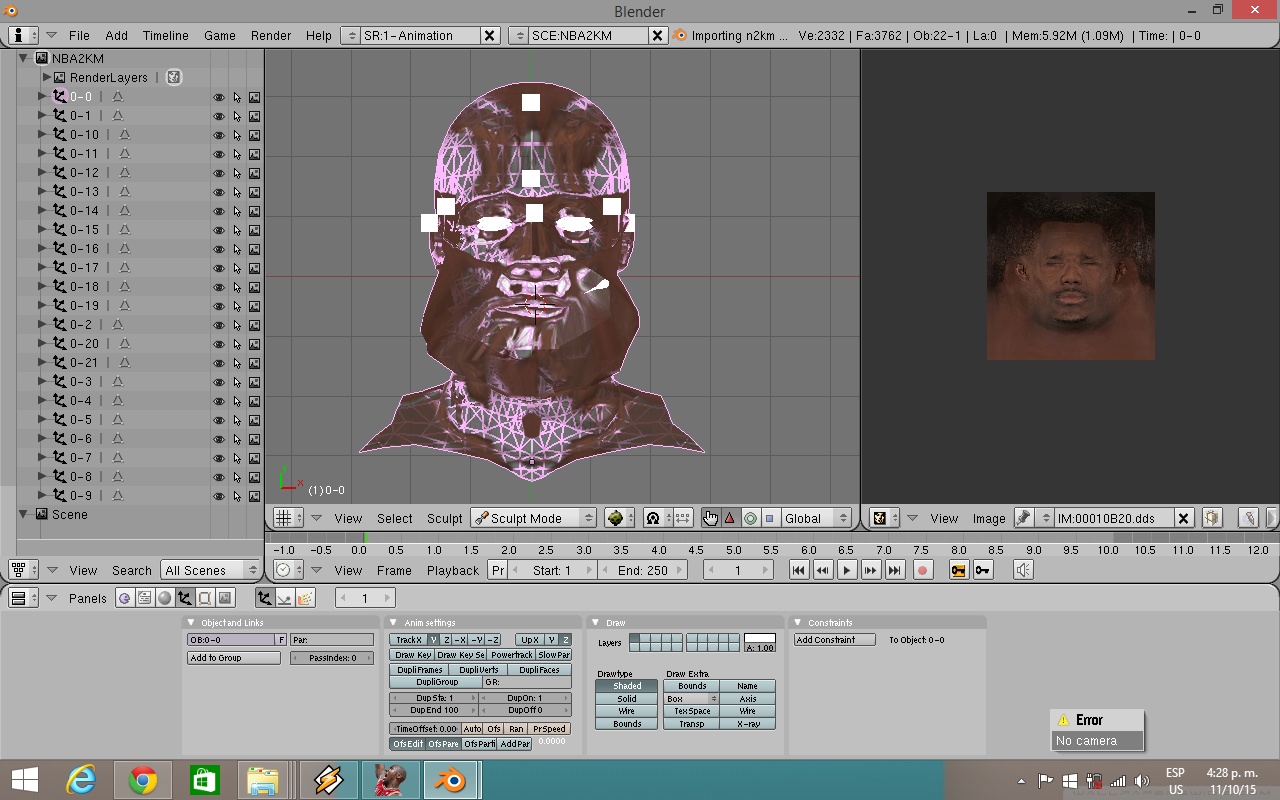Viewport: 1280px width, 800px height.
Task: Click the red record button in timeline
Action: click(923, 570)
